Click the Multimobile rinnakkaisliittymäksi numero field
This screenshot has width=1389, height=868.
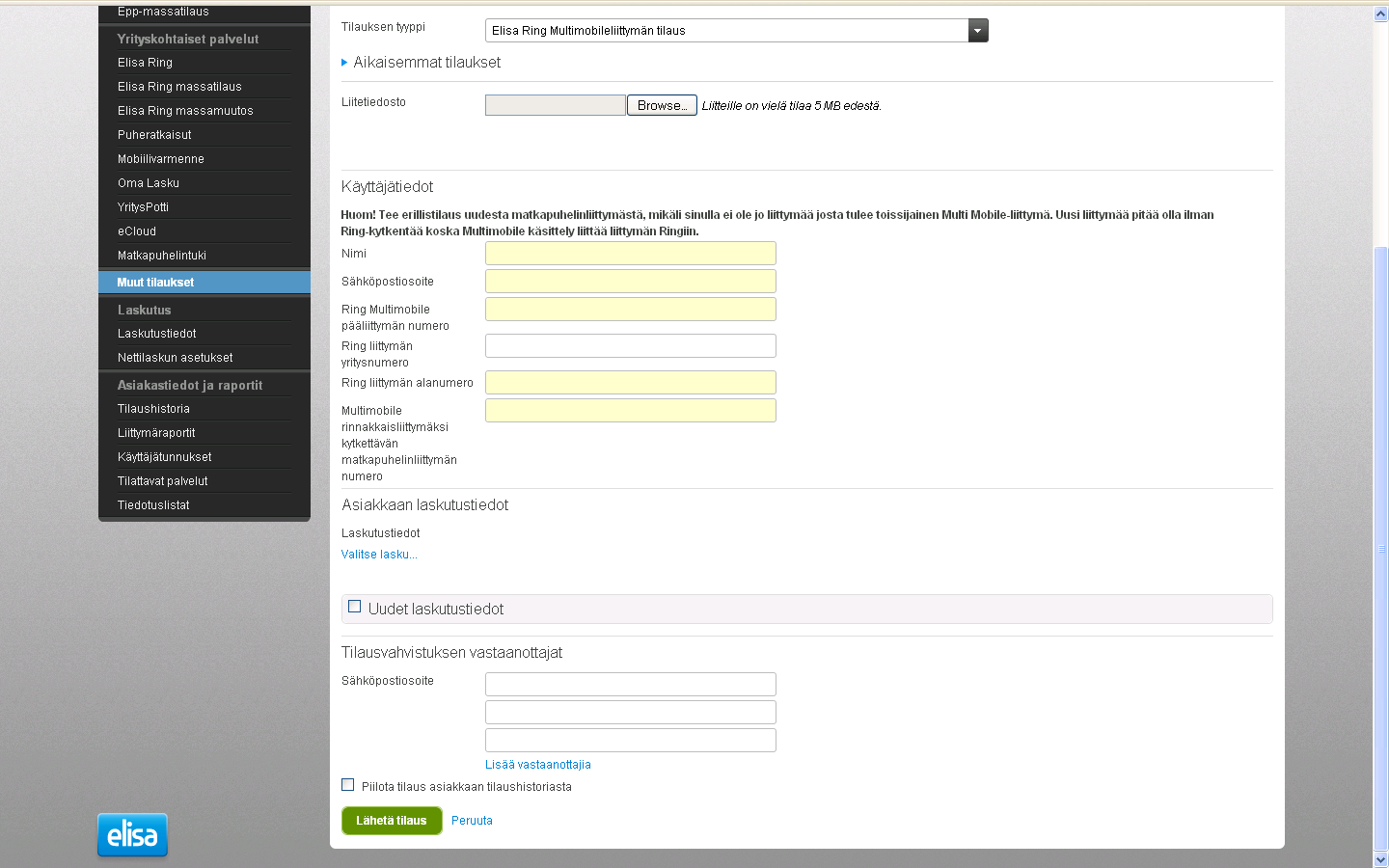coord(631,410)
